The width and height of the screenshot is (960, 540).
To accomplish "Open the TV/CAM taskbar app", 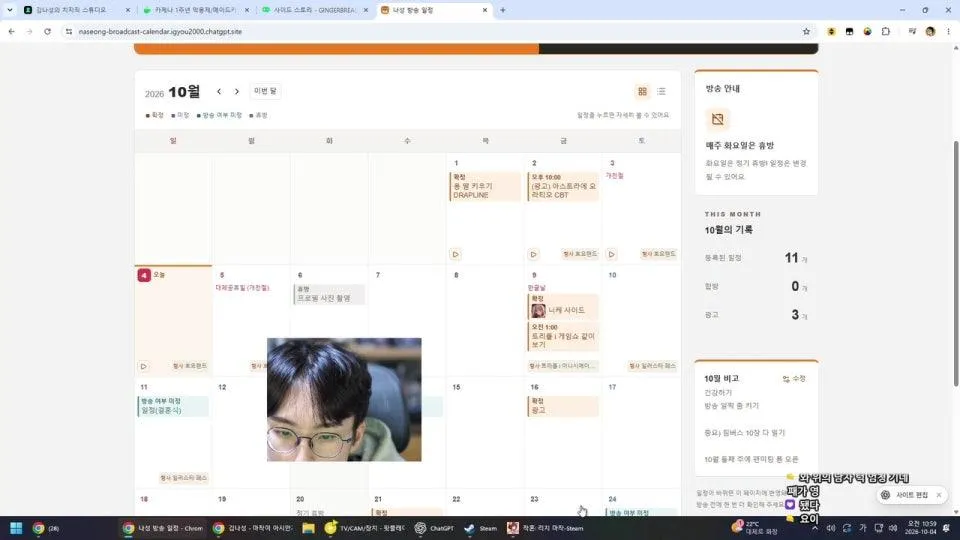I will pyautogui.click(x=365, y=528).
